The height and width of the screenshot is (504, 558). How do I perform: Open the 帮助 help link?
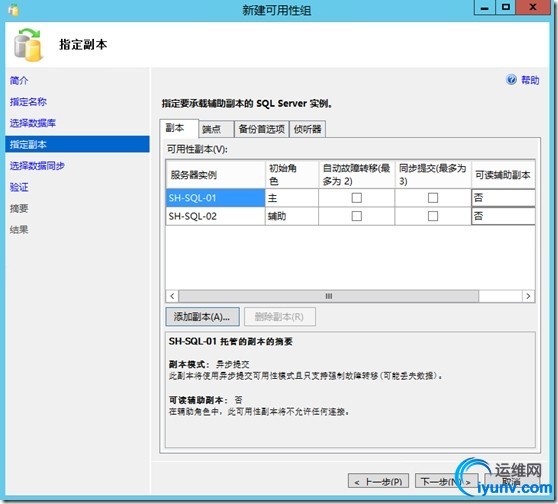pos(530,80)
